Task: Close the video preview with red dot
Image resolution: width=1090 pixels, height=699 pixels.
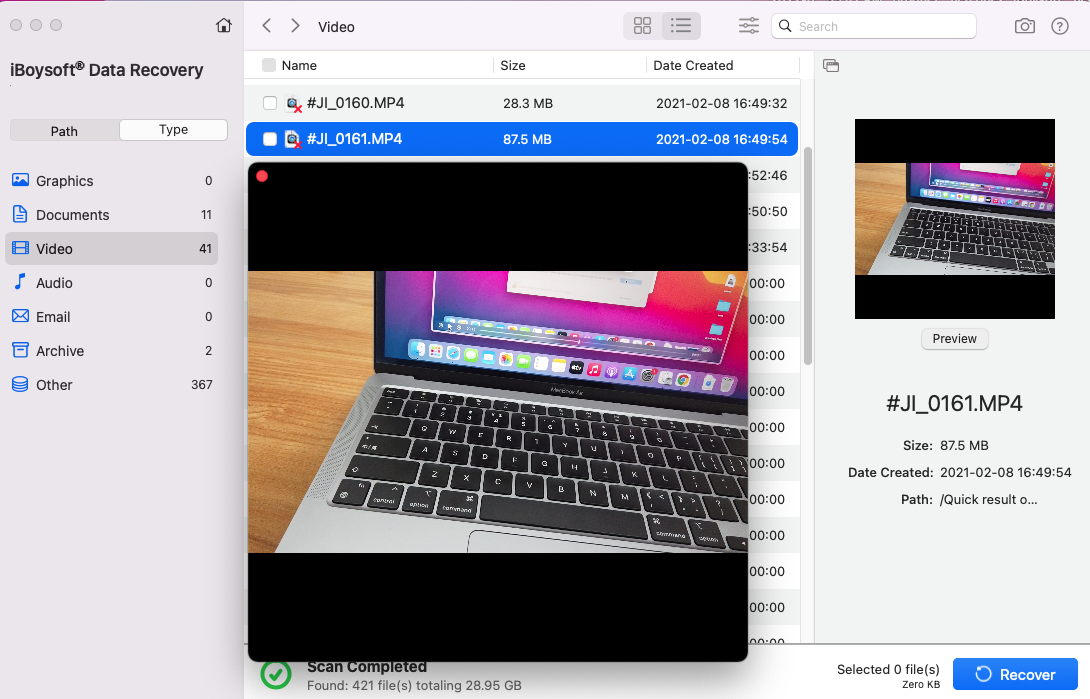Action: pos(262,176)
